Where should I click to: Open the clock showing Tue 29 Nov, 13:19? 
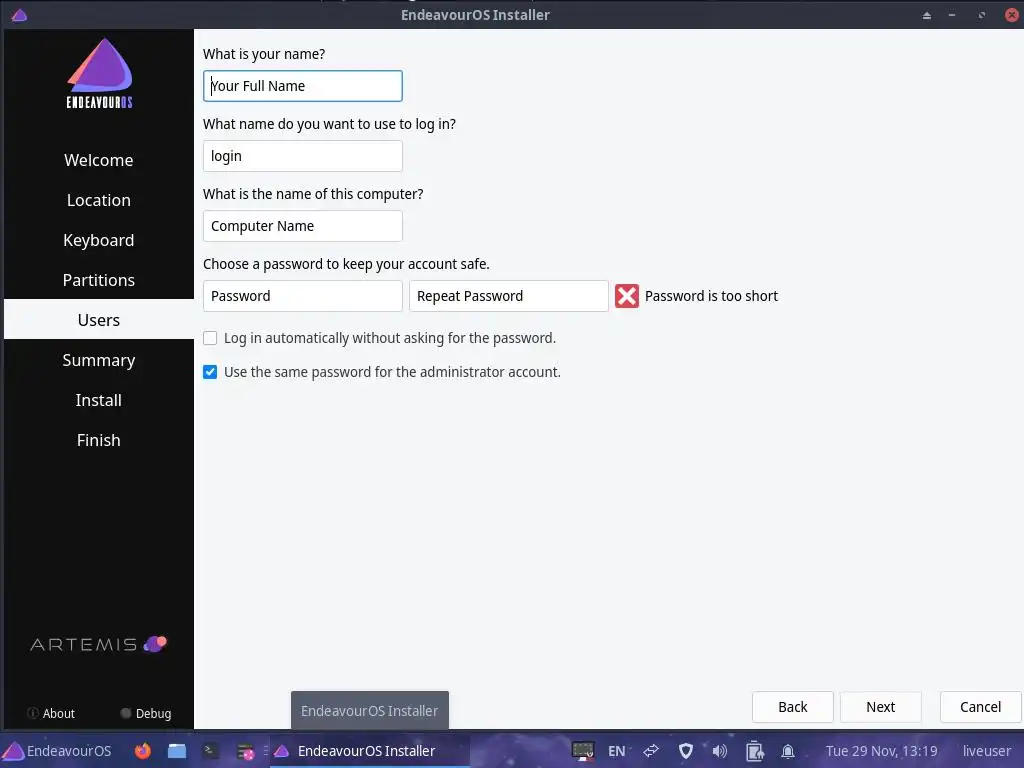881,751
